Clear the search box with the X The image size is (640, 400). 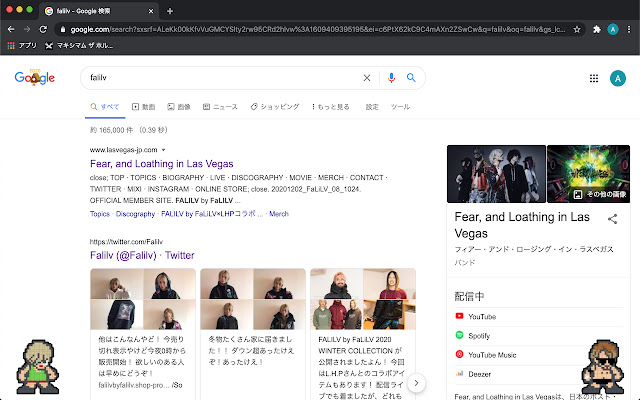(367, 78)
